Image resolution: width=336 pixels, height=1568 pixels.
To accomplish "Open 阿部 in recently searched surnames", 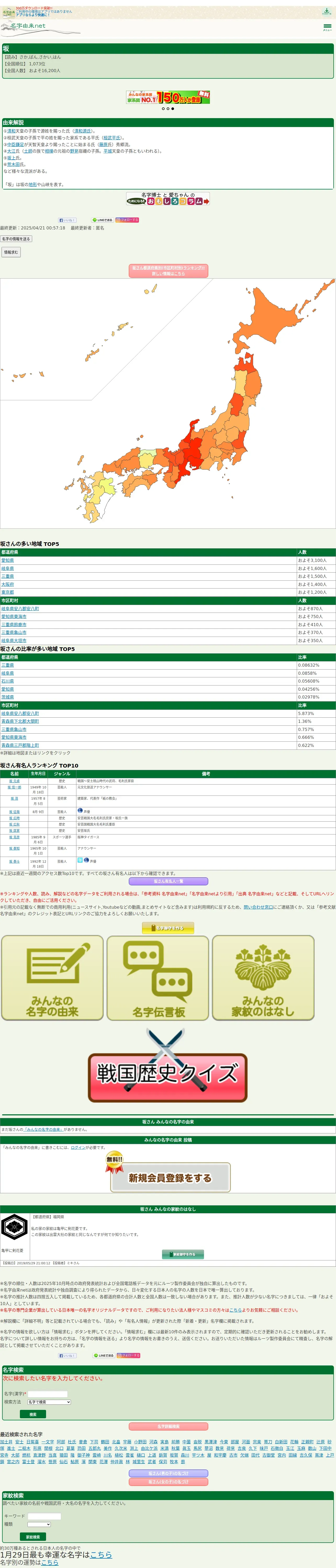I will coord(60,1442).
